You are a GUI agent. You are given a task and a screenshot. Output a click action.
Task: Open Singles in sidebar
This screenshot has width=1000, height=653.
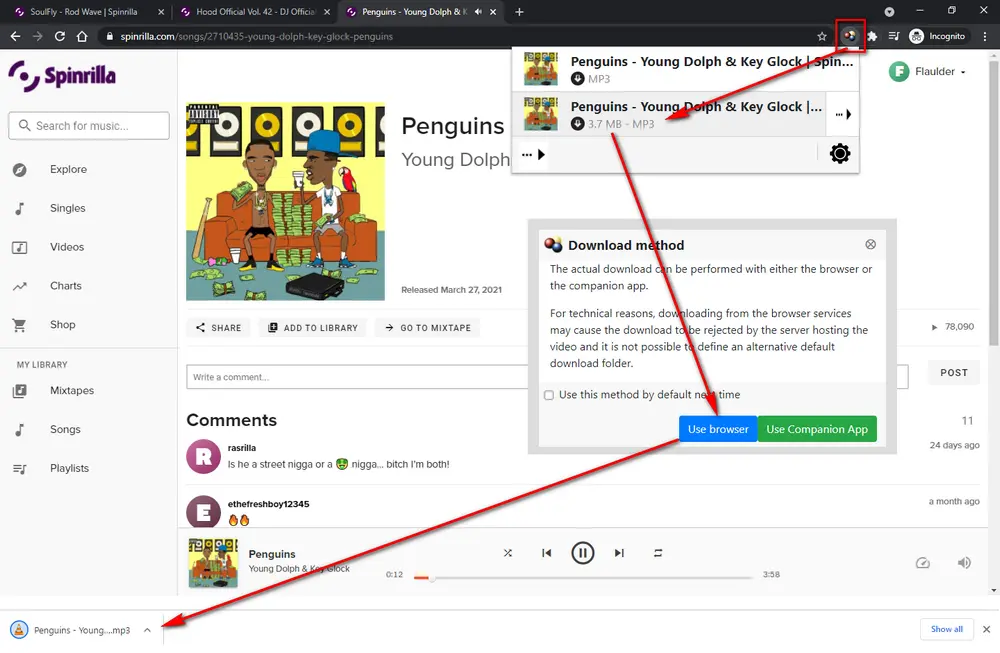[68, 208]
